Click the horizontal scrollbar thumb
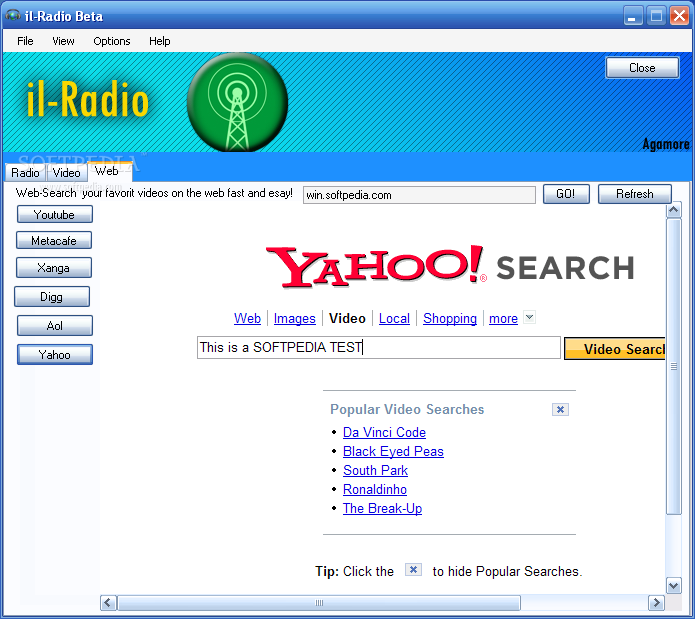 tap(319, 603)
